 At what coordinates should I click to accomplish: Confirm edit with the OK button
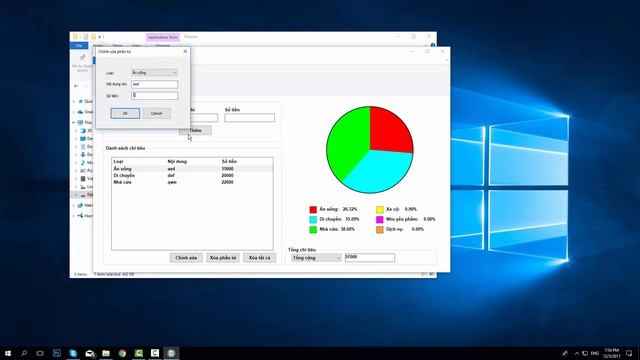click(x=125, y=113)
